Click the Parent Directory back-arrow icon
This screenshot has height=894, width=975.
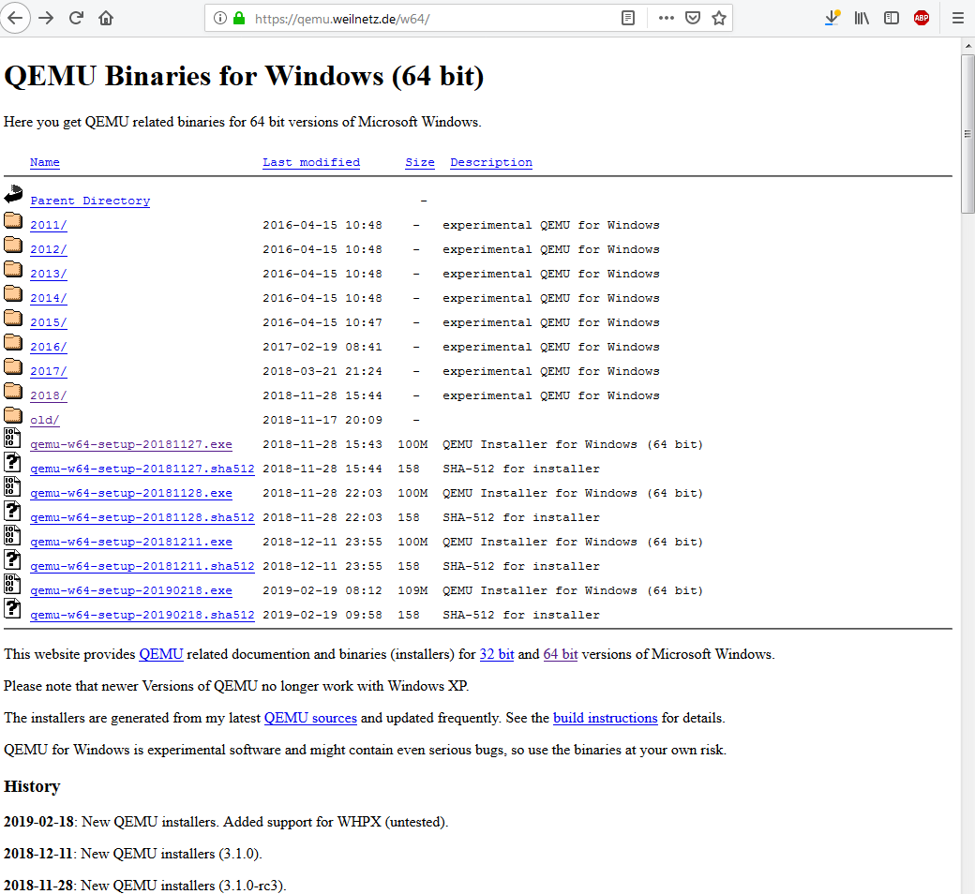tap(14, 195)
